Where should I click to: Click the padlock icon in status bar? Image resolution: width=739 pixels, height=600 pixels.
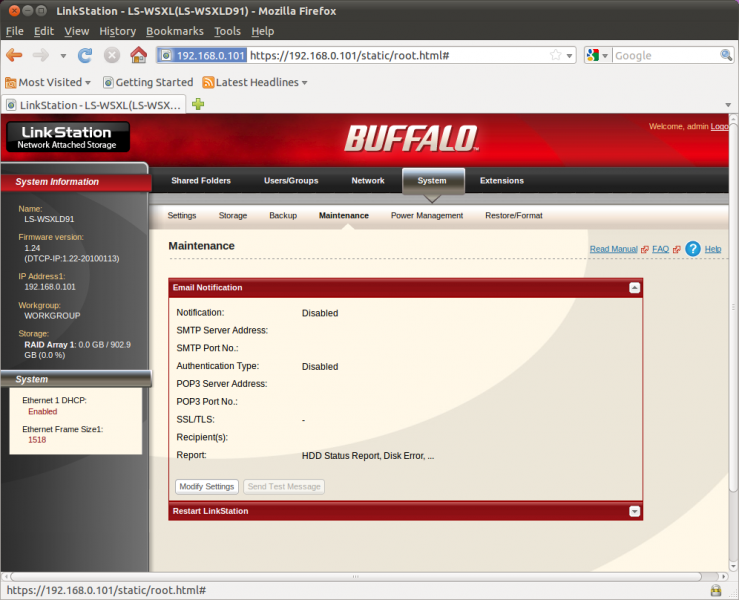pyautogui.click(x=716, y=590)
